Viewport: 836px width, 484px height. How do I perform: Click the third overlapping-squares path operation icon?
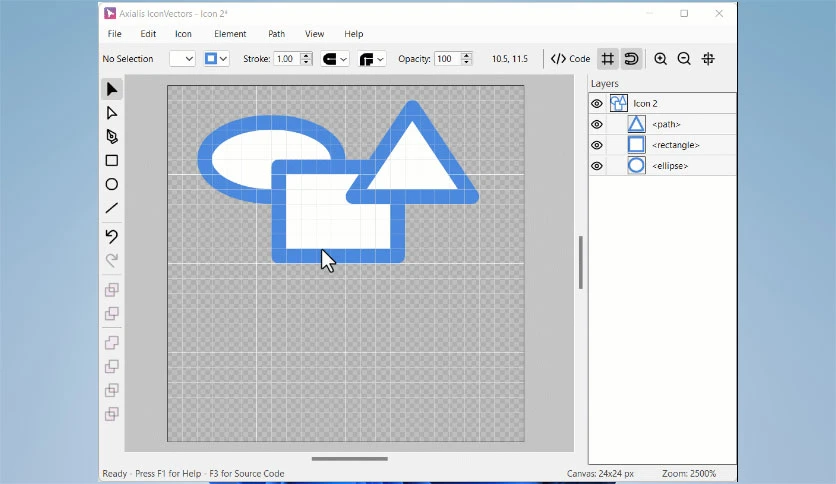click(x=111, y=342)
